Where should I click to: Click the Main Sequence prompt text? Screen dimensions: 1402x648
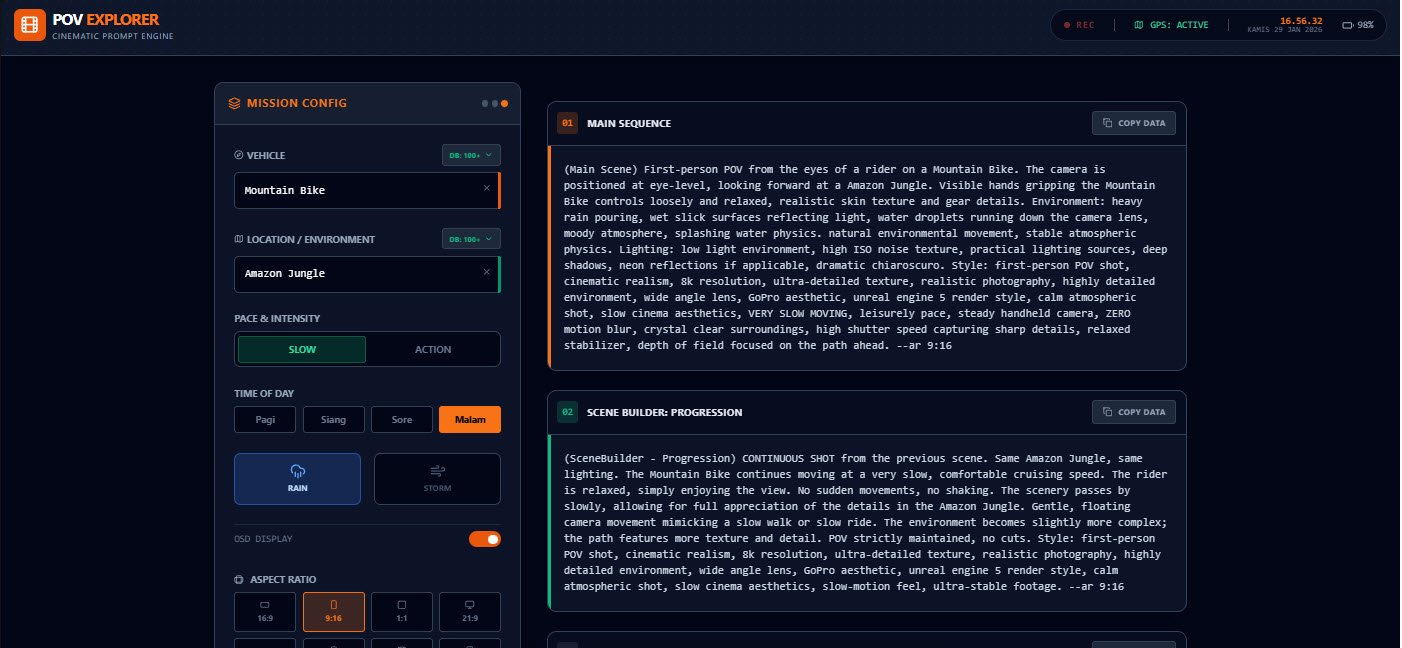[866, 257]
